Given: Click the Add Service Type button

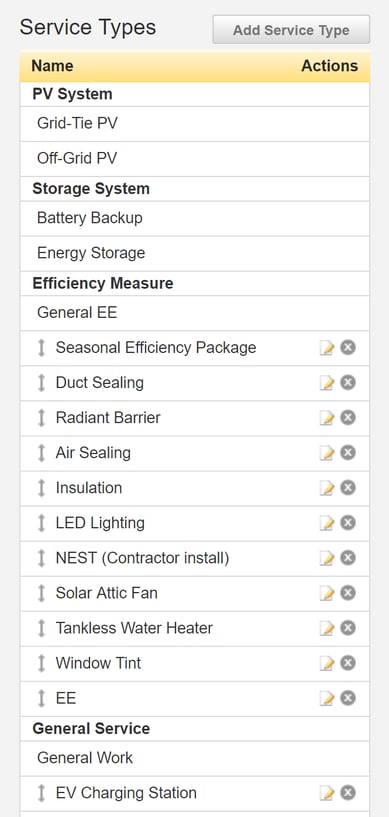Looking at the screenshot, I should [x=291, y=30].
